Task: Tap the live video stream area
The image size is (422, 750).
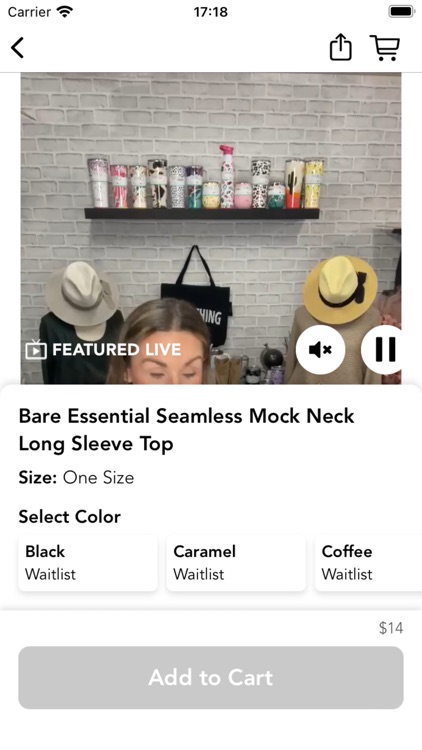Action: pos(211,228)
